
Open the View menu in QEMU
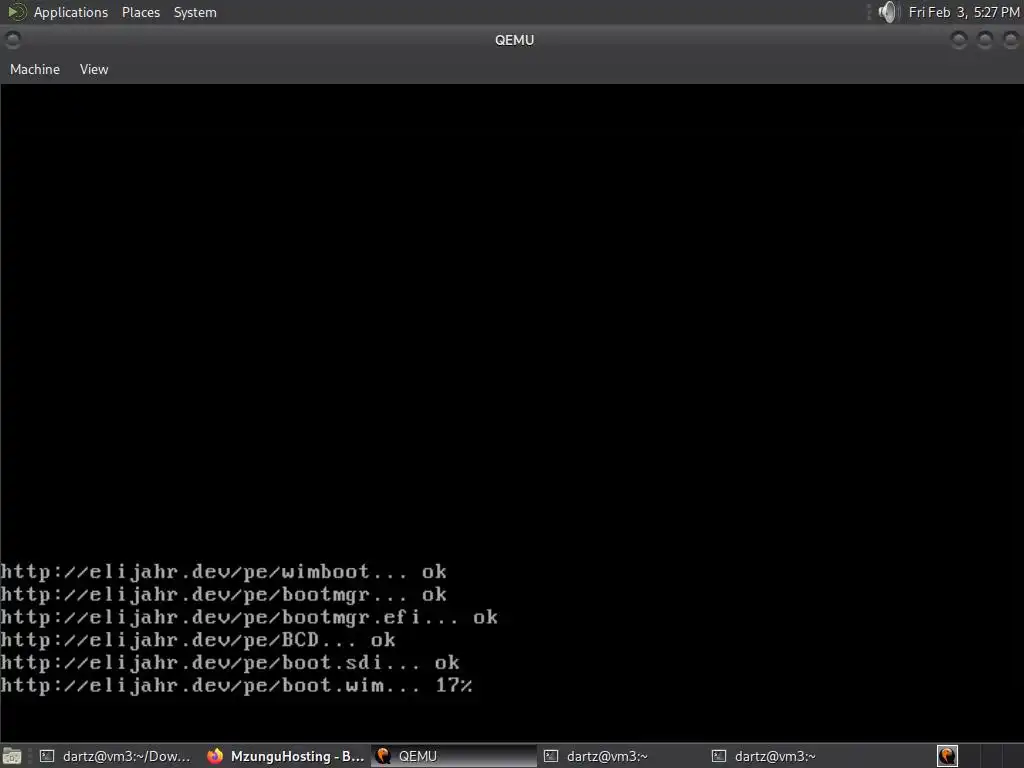(94, 69)
